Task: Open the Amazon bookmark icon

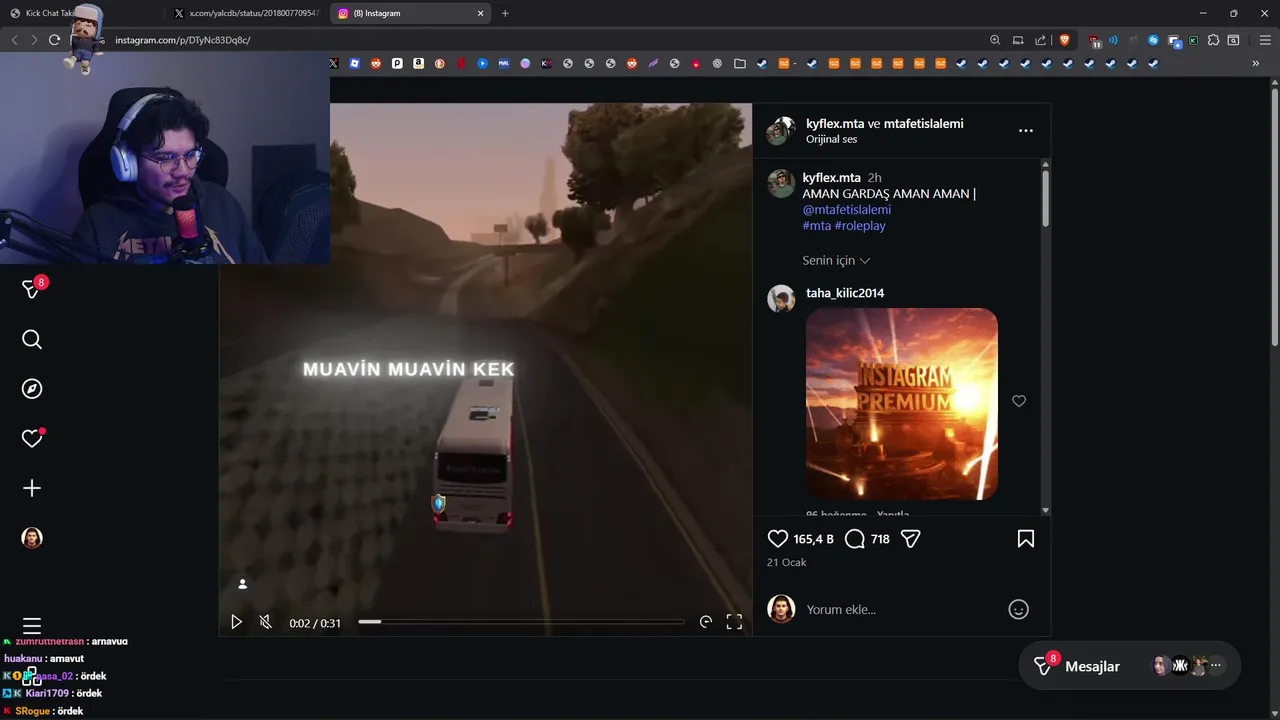Action: [418, 63]
